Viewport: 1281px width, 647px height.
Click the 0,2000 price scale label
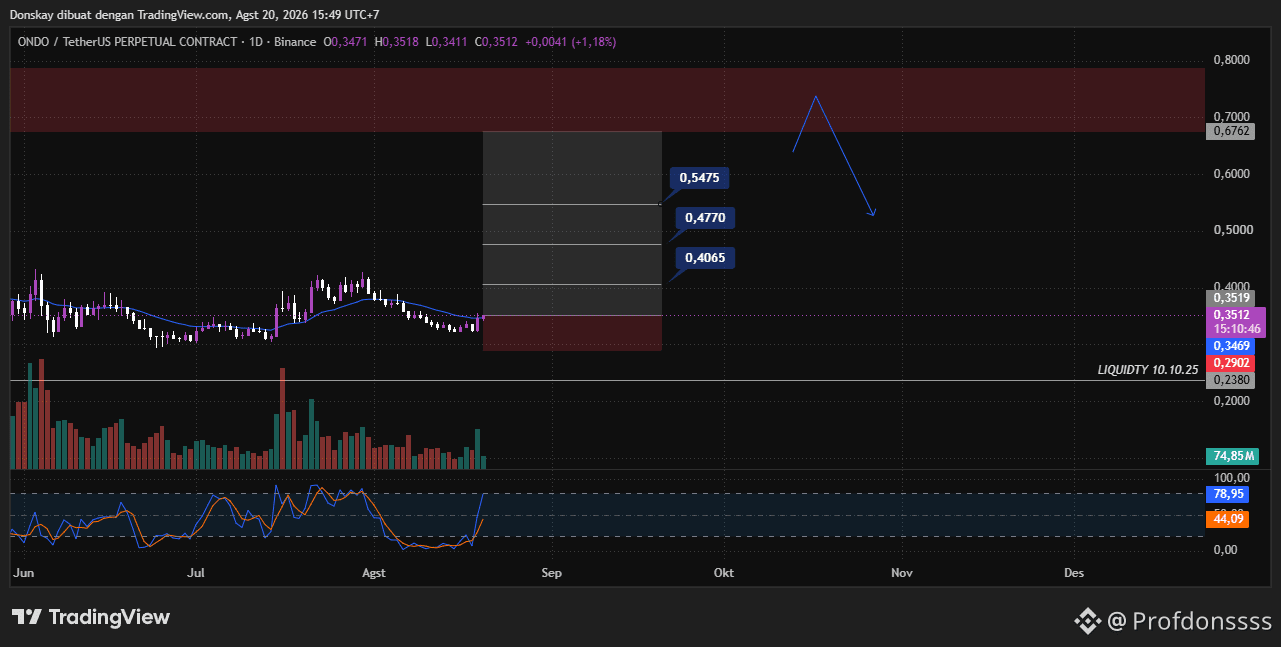(x=1231, y=401)
